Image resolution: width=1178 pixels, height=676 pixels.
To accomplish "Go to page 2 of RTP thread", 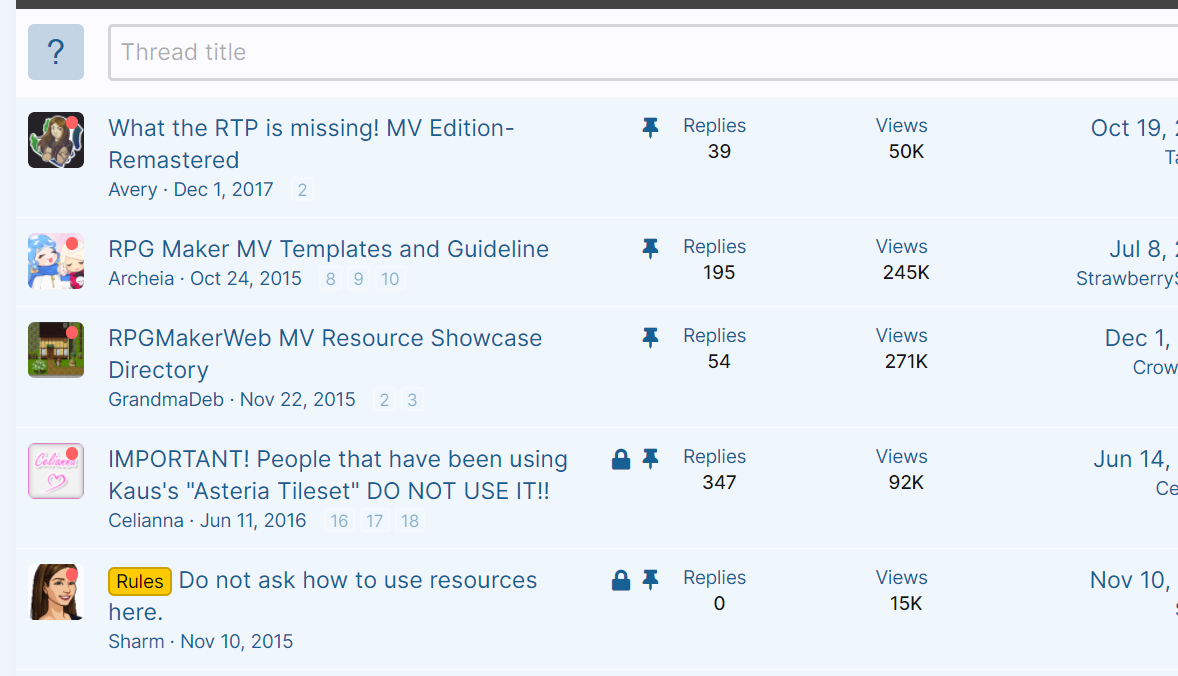I will coord(302,190).
